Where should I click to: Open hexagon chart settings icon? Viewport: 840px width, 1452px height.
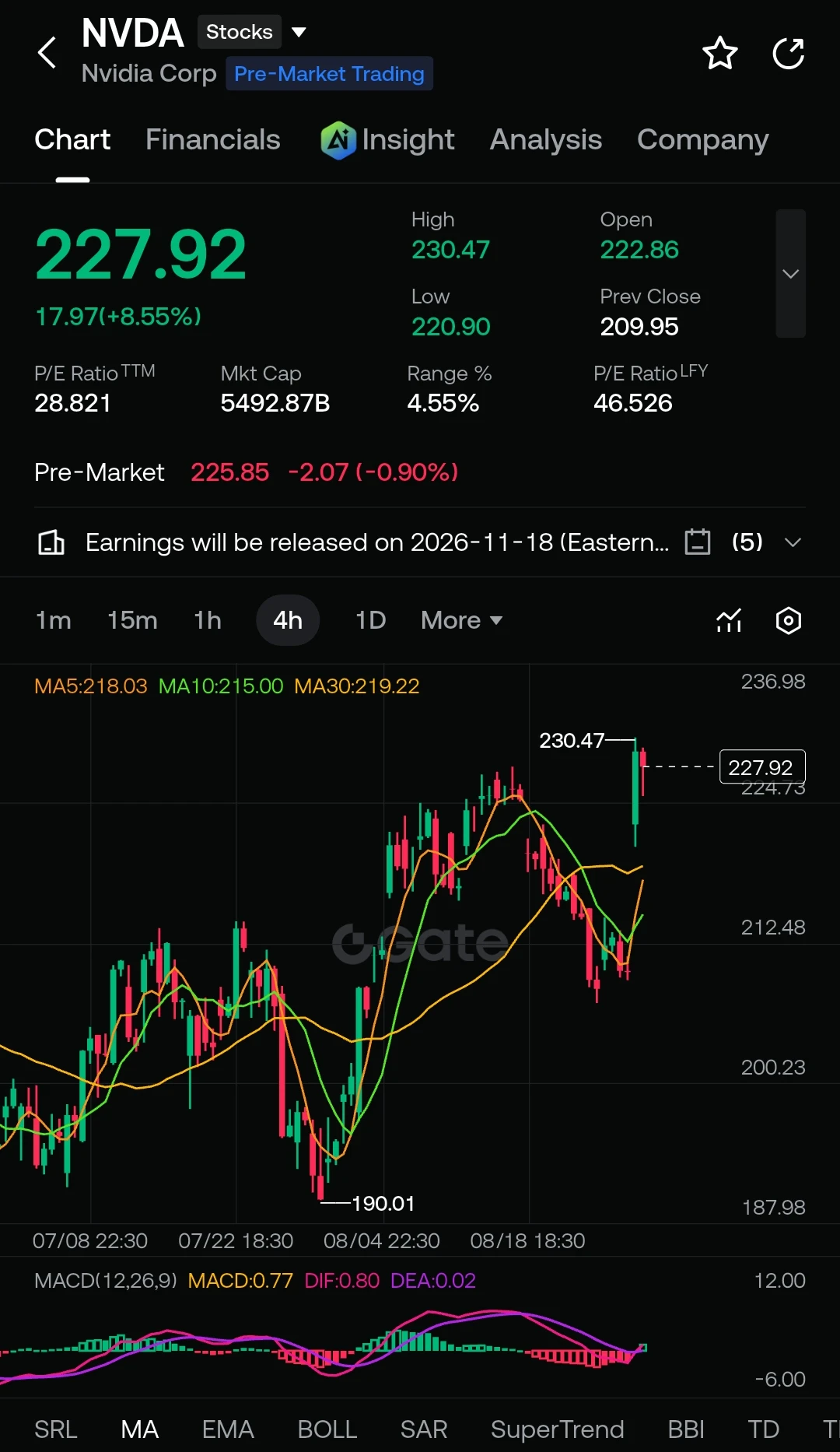point(788,620)
